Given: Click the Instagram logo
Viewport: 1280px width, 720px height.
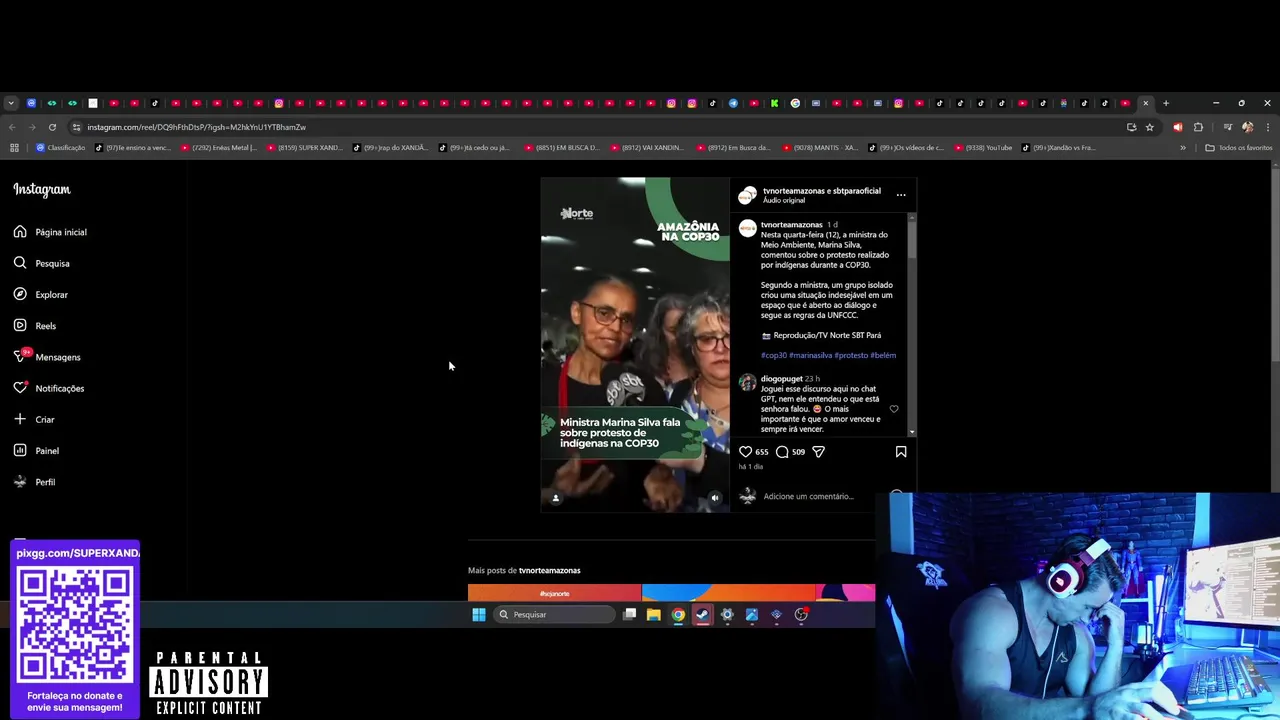Looking at the screenshot, I should [x=42, y=190].
